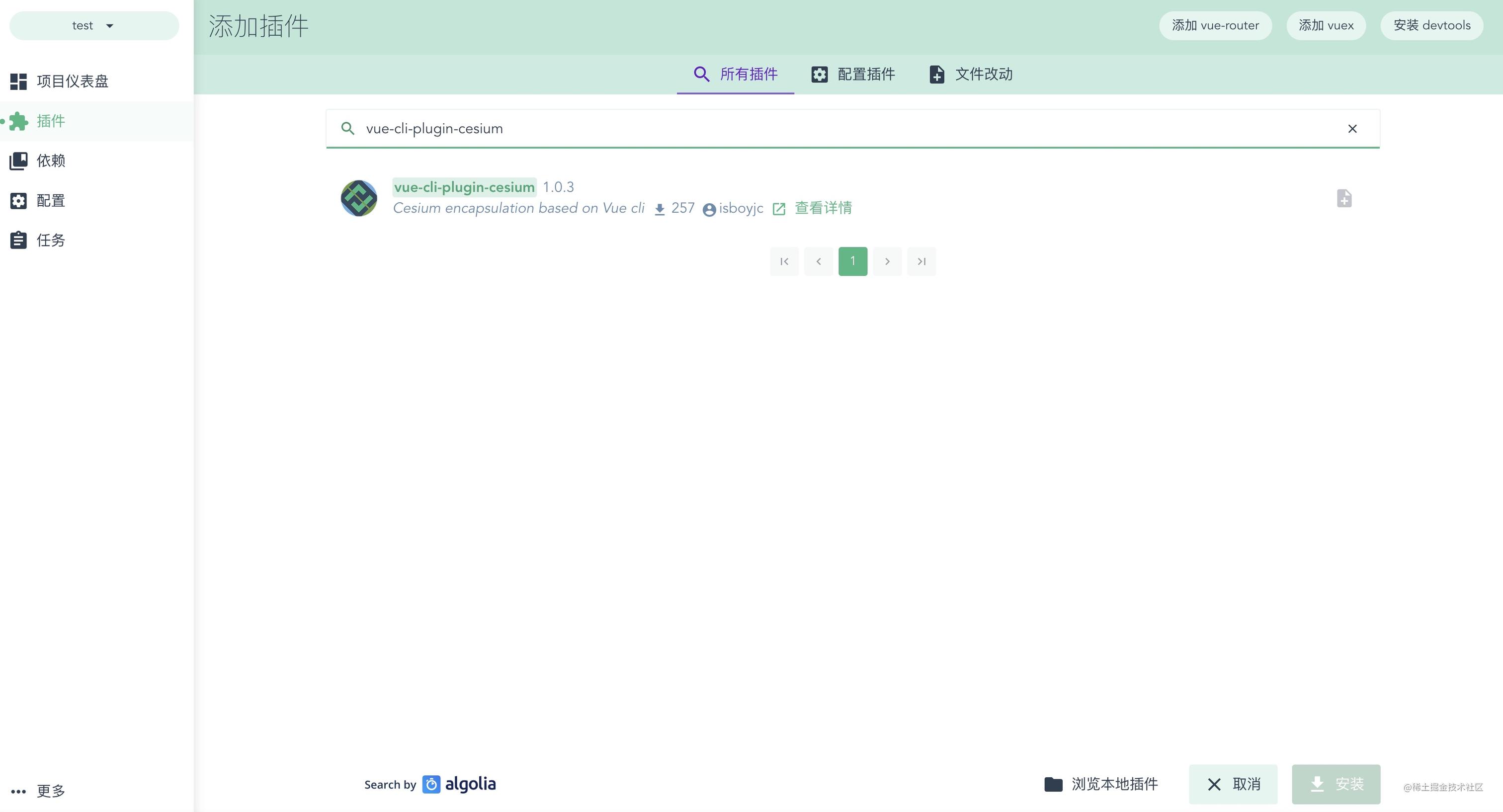The width and height of the screenshot is (1503, 812).
Task: Go to the previous results page
Action: click(819, 261)
